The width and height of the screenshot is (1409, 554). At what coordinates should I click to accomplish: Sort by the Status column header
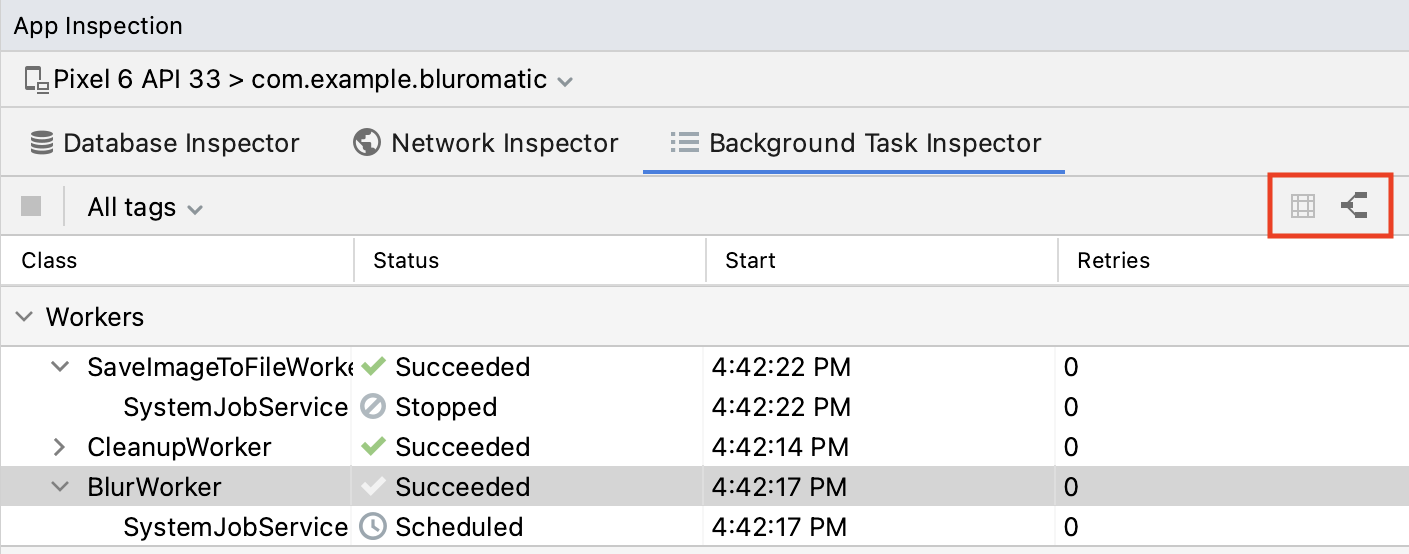tap(406, 261)
